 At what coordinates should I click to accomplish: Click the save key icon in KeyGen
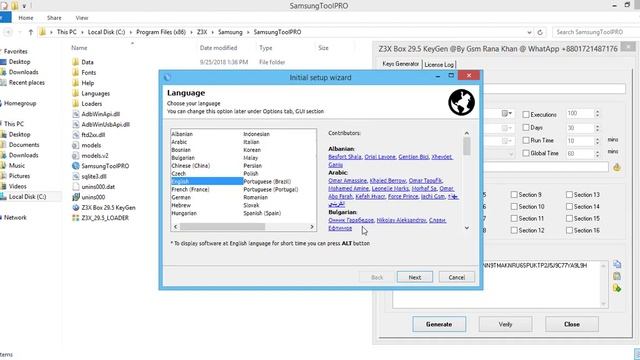click(x=617, y=276)
